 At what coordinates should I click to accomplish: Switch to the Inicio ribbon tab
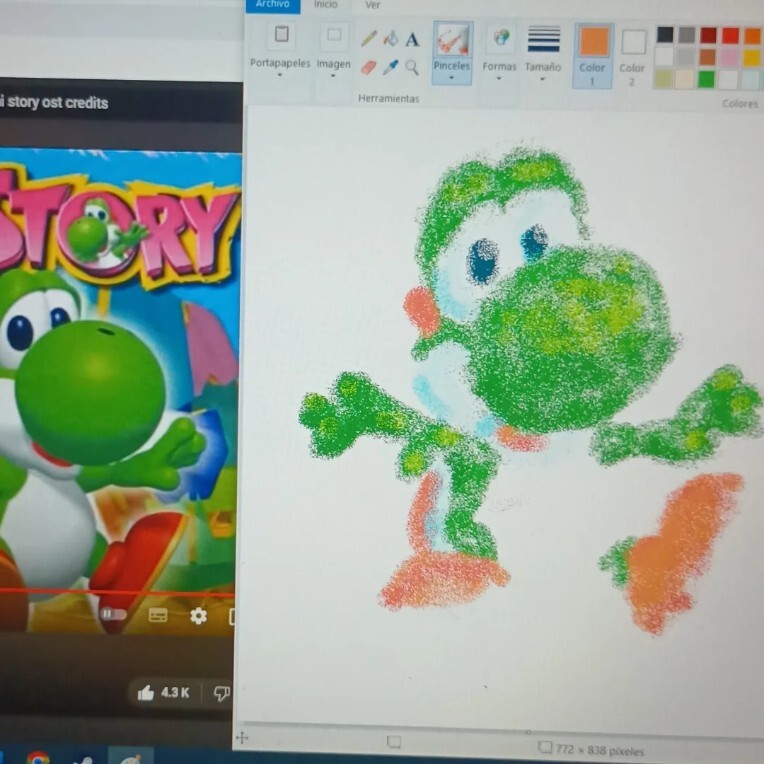[325, 4]
